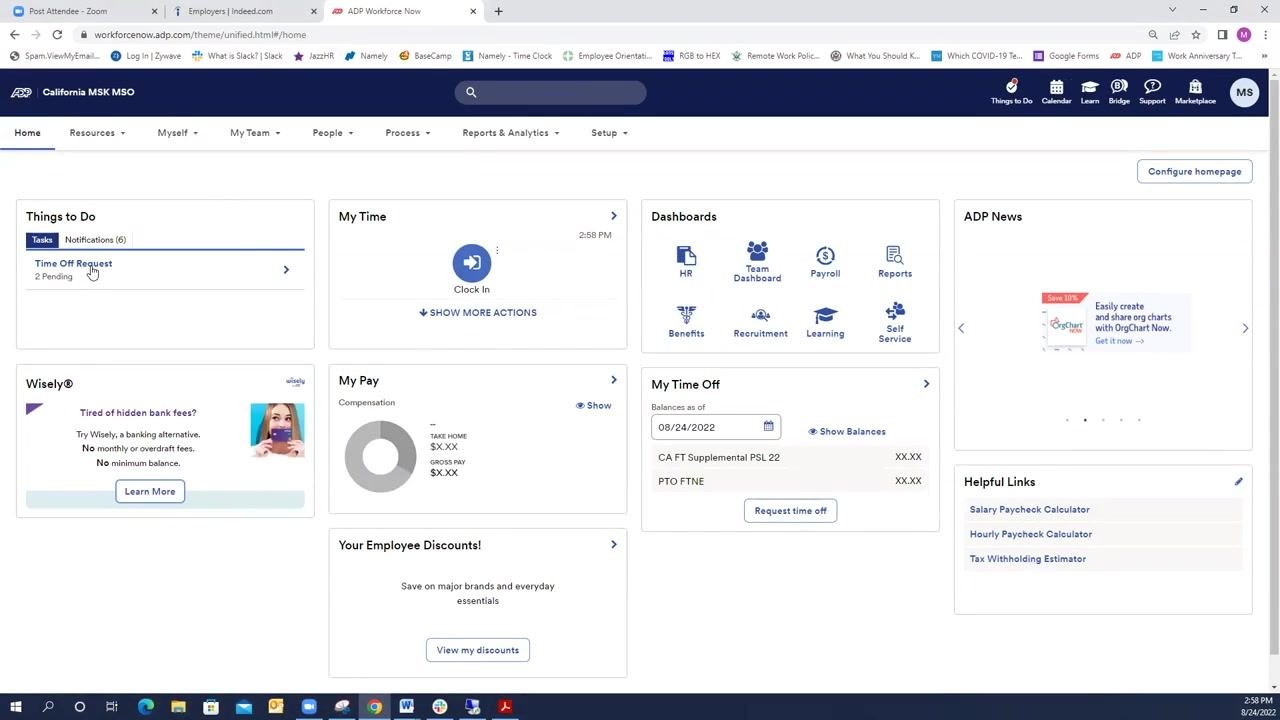This screenshot has width=1280, height=720.
Task: Edit Helpful Links with pencil icon
Action: click(1238, 482)
